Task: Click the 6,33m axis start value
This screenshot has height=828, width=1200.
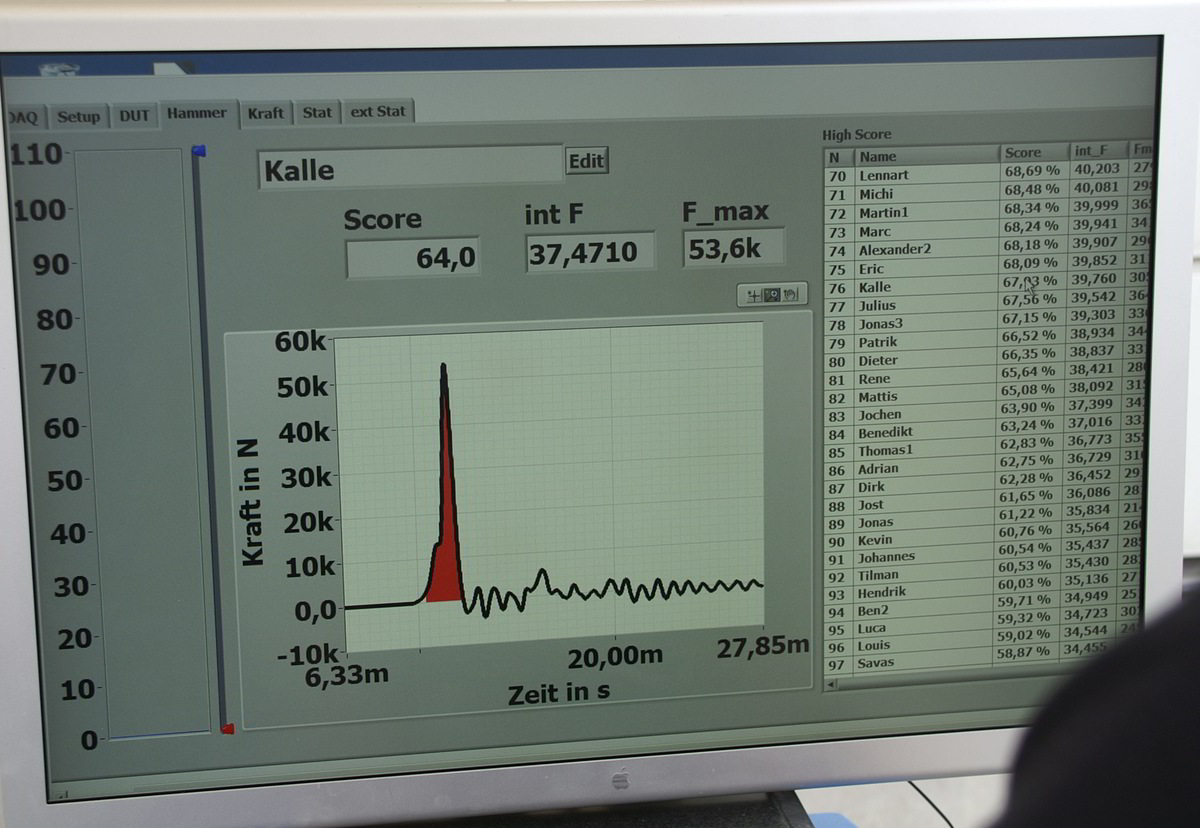Action: coord(347,675)
